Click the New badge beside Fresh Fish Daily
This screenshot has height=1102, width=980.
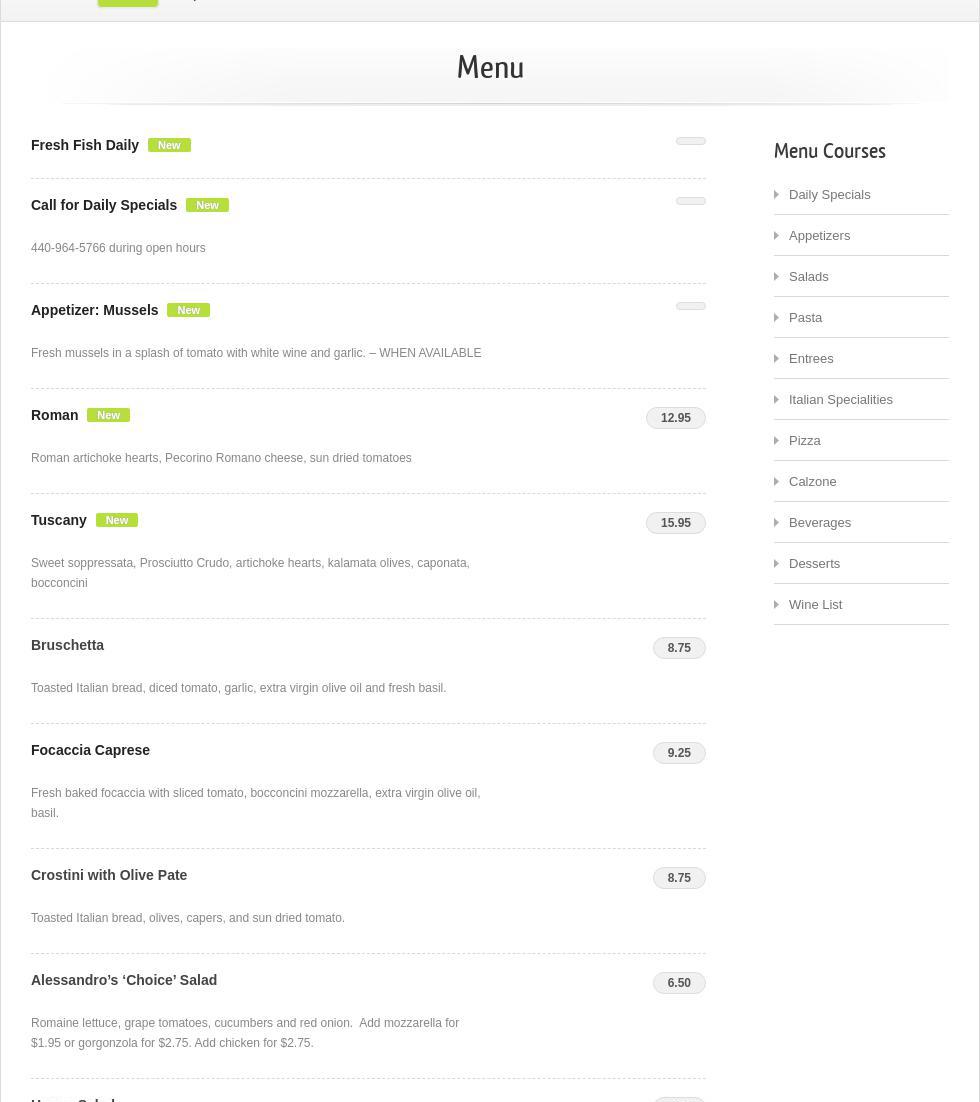coord(169,145)
